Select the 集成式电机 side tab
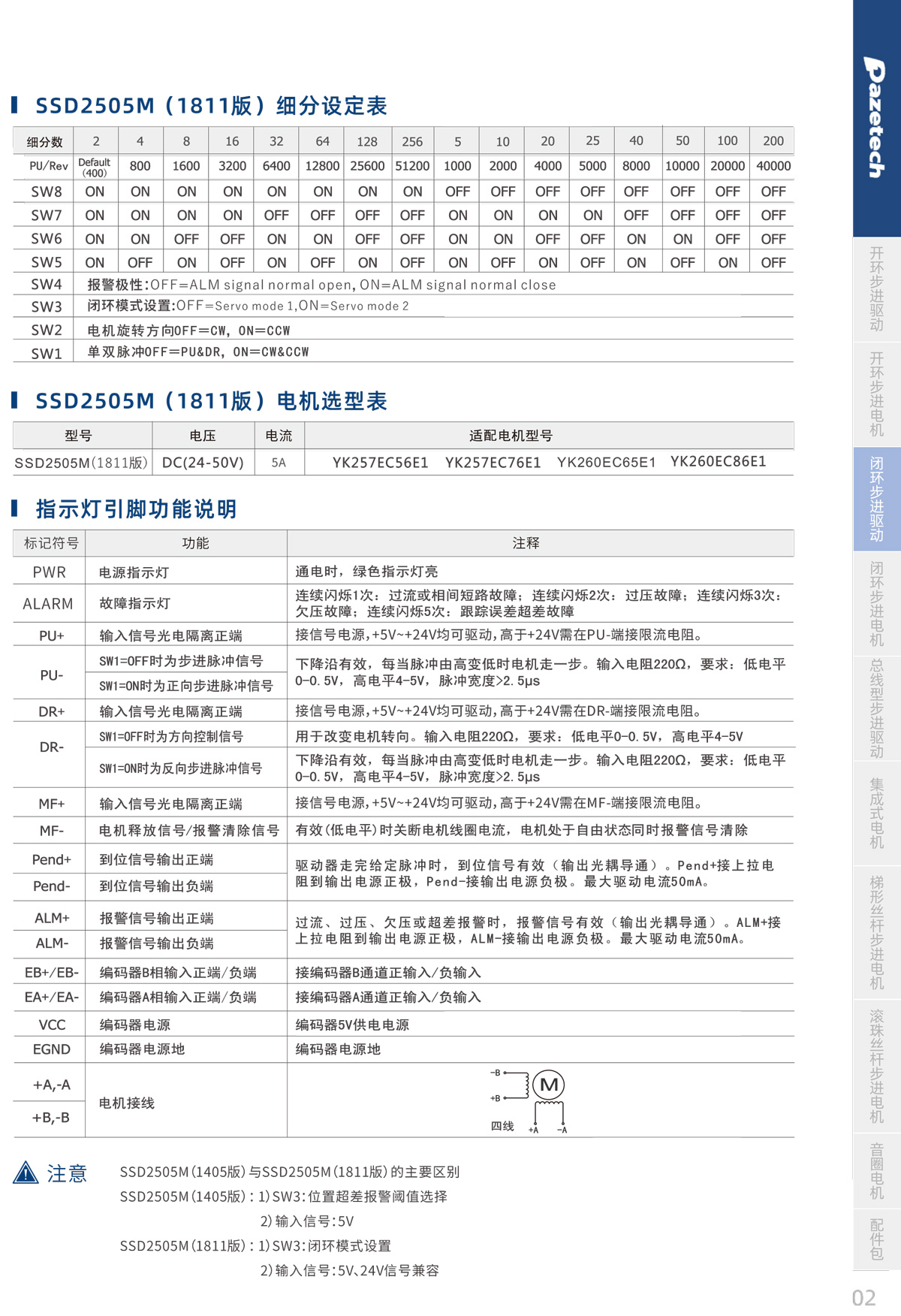901x1316 pixels. coord(876,813)
